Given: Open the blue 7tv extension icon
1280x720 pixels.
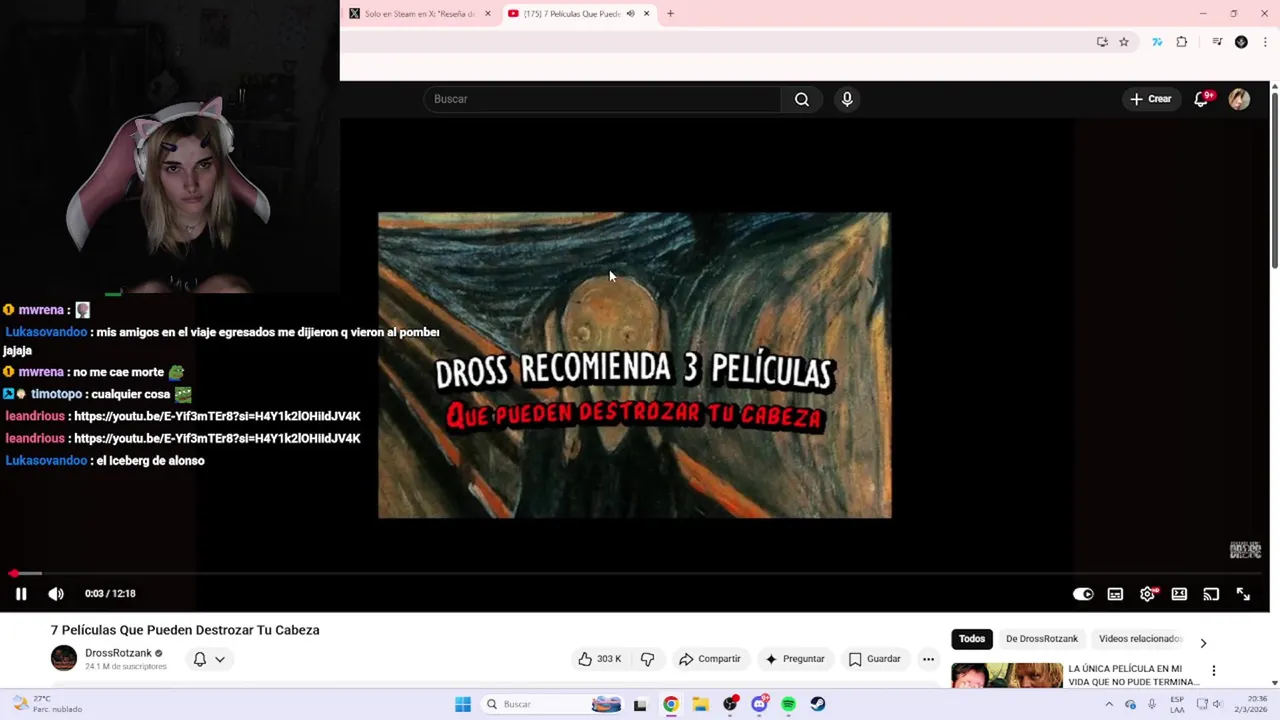Looking at the screenshot, I should pyautogui.click(x=1157, y=42).
